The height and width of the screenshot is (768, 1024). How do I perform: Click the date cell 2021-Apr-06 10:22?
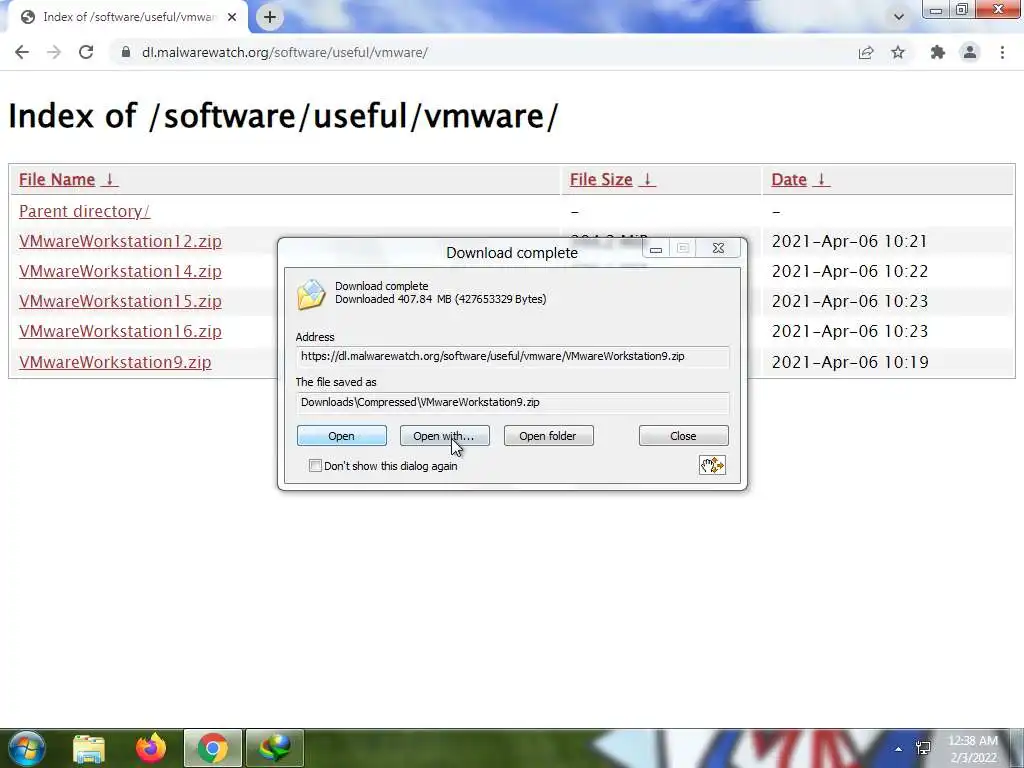(850, 271)
